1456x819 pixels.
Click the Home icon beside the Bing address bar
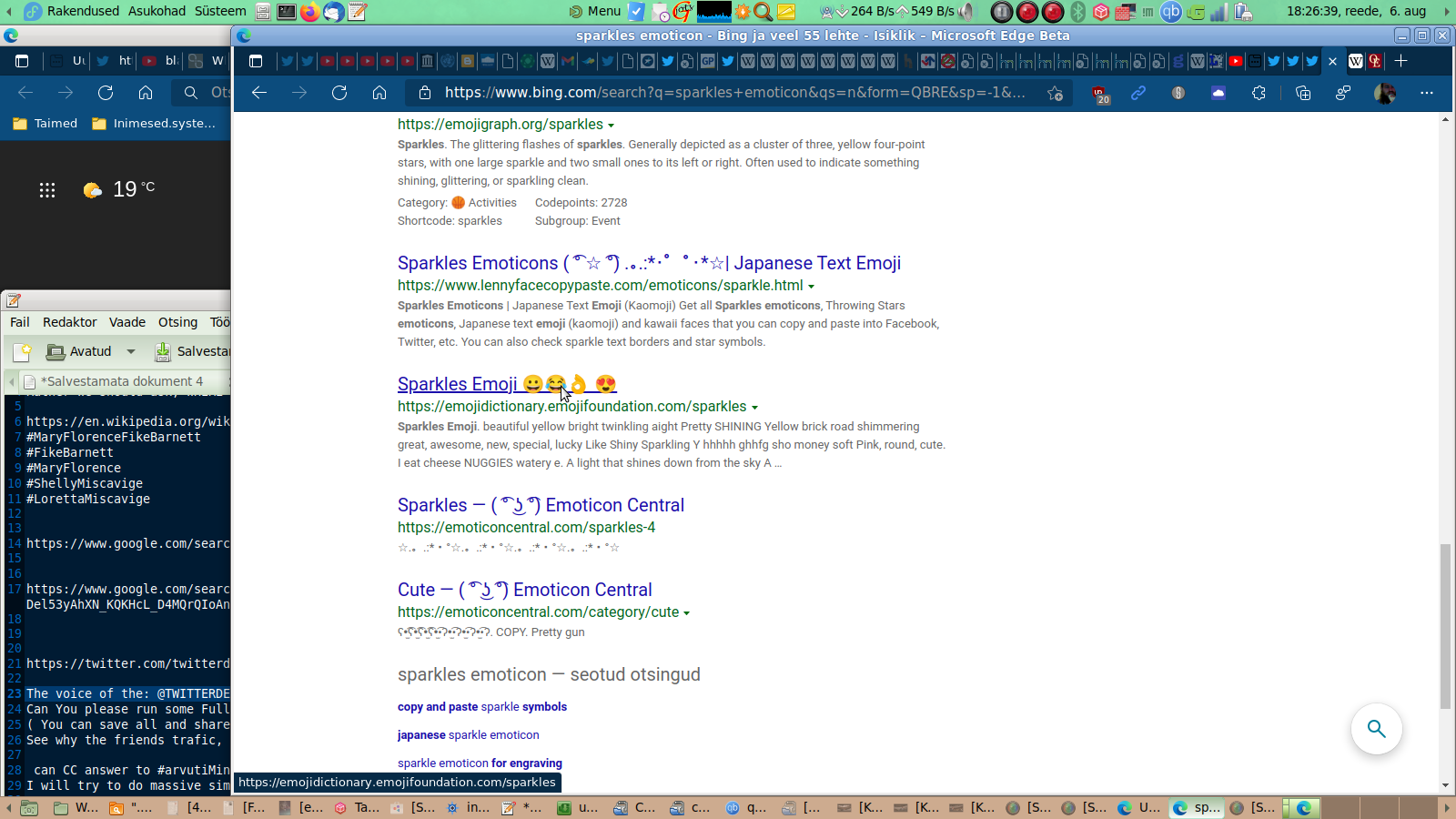tap(379, 93)
